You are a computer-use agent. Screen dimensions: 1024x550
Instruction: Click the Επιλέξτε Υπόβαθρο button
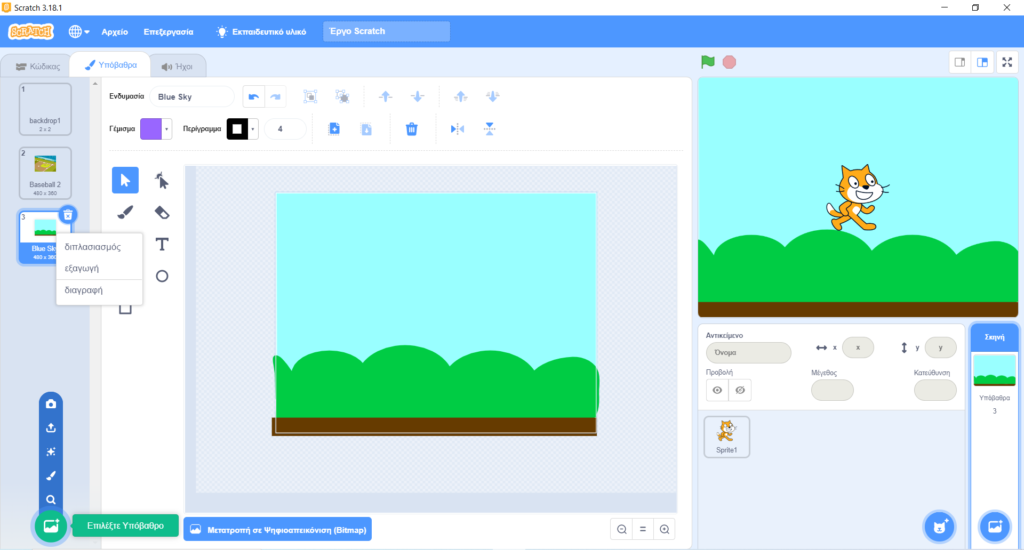pos(125,525)
